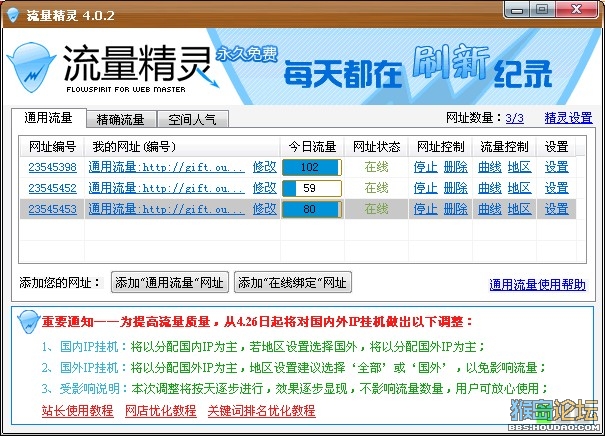Click 停止 for row 23545452
The image size is (605, 436).
pyautogui.click(x=425, y=188)
